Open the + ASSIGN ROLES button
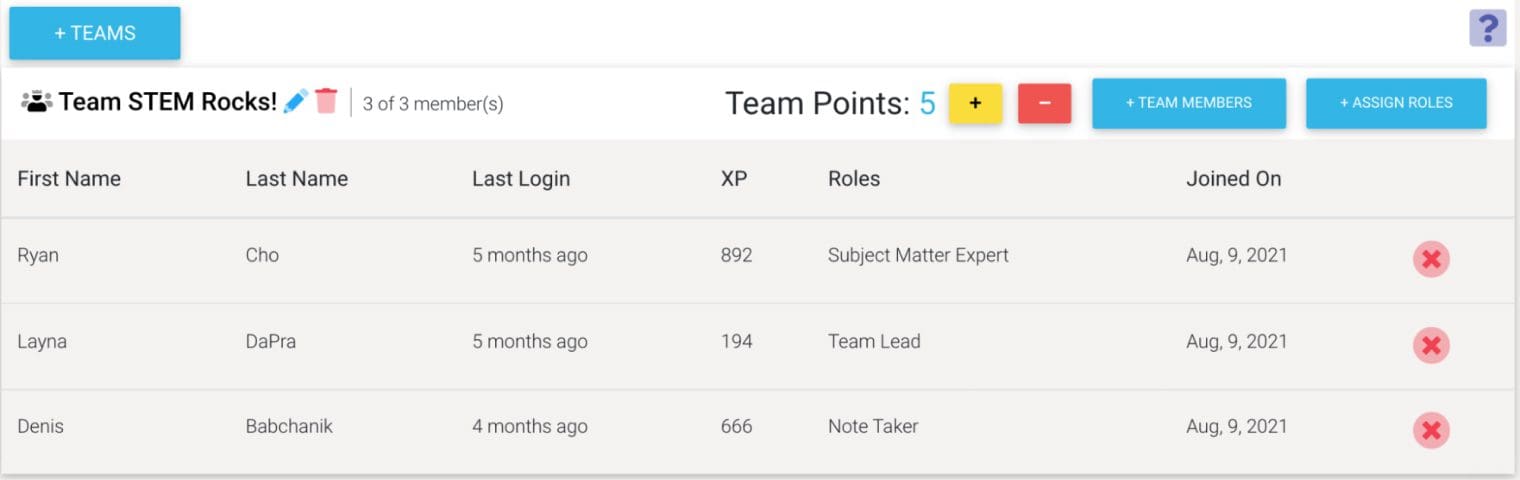Screen dimensions: 1520x480 tap(1396, 103)
